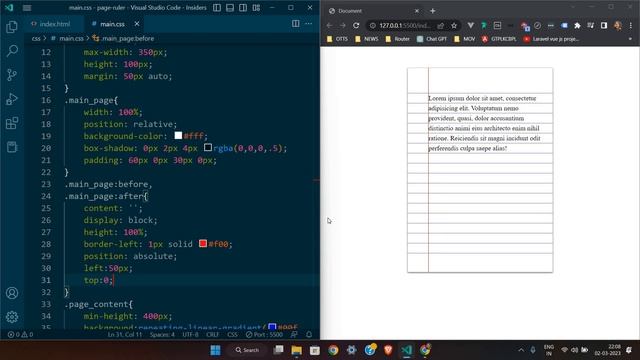Click the Live Server Port: 5500 item
The image size is (640, 360).
pyautogui.click(x=264, y=335)
